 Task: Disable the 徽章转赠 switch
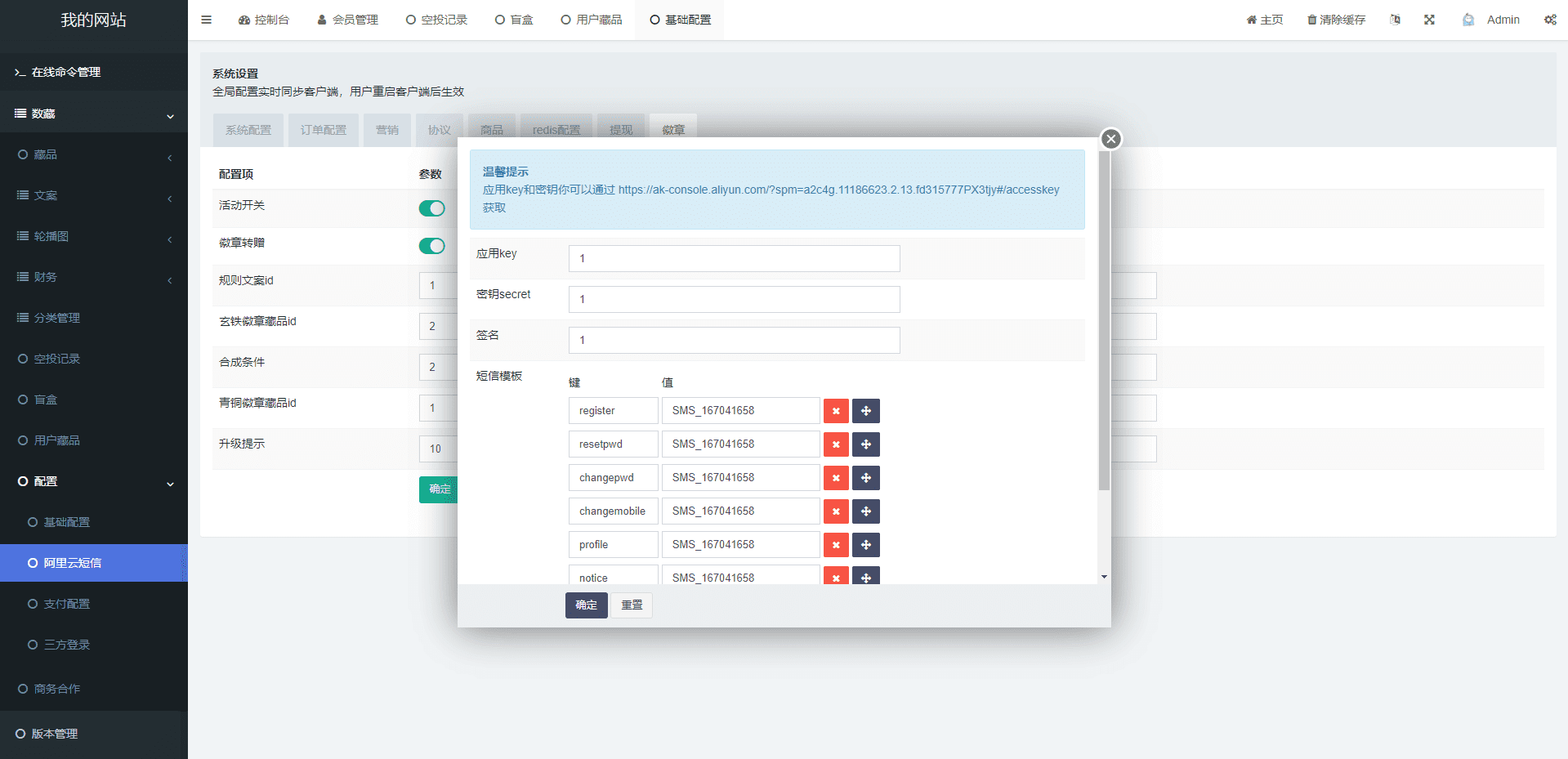431,246
